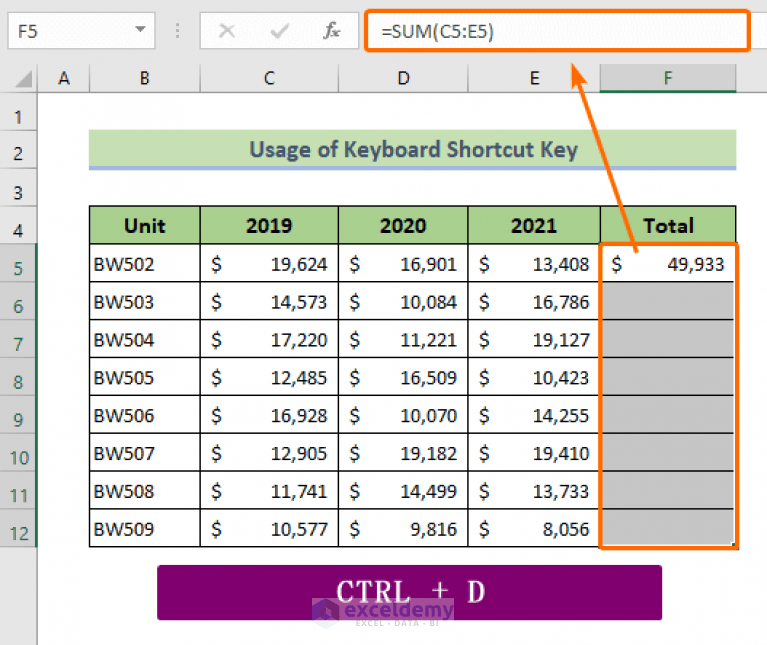Click the 12,485 cell in BW505 row
This screenshot has width=767, height=645.
pos(269,377)
